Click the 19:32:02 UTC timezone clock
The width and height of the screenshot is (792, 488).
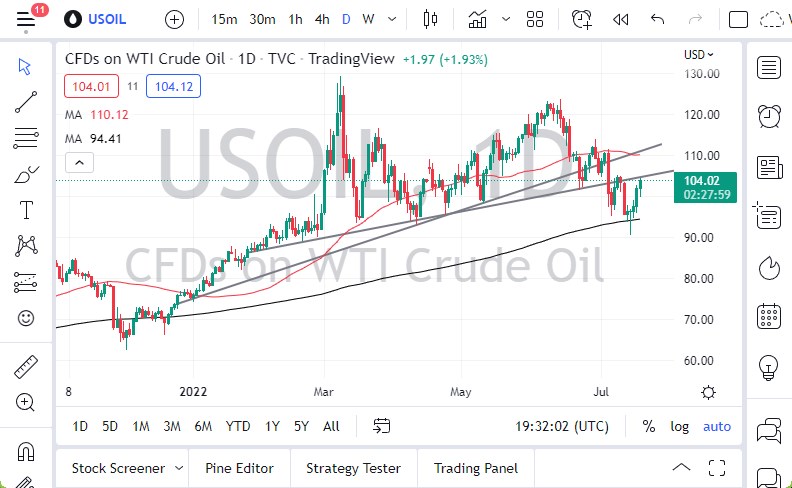pyautogui.click(x=560, y=427)
